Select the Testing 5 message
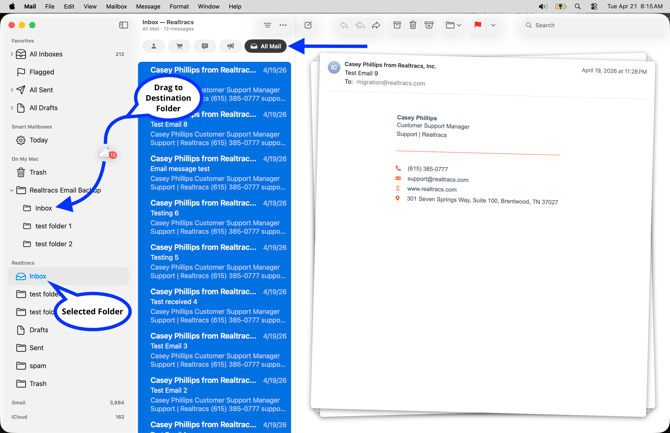670x433 pixels. pyautogui.click(x=215, y=261)
